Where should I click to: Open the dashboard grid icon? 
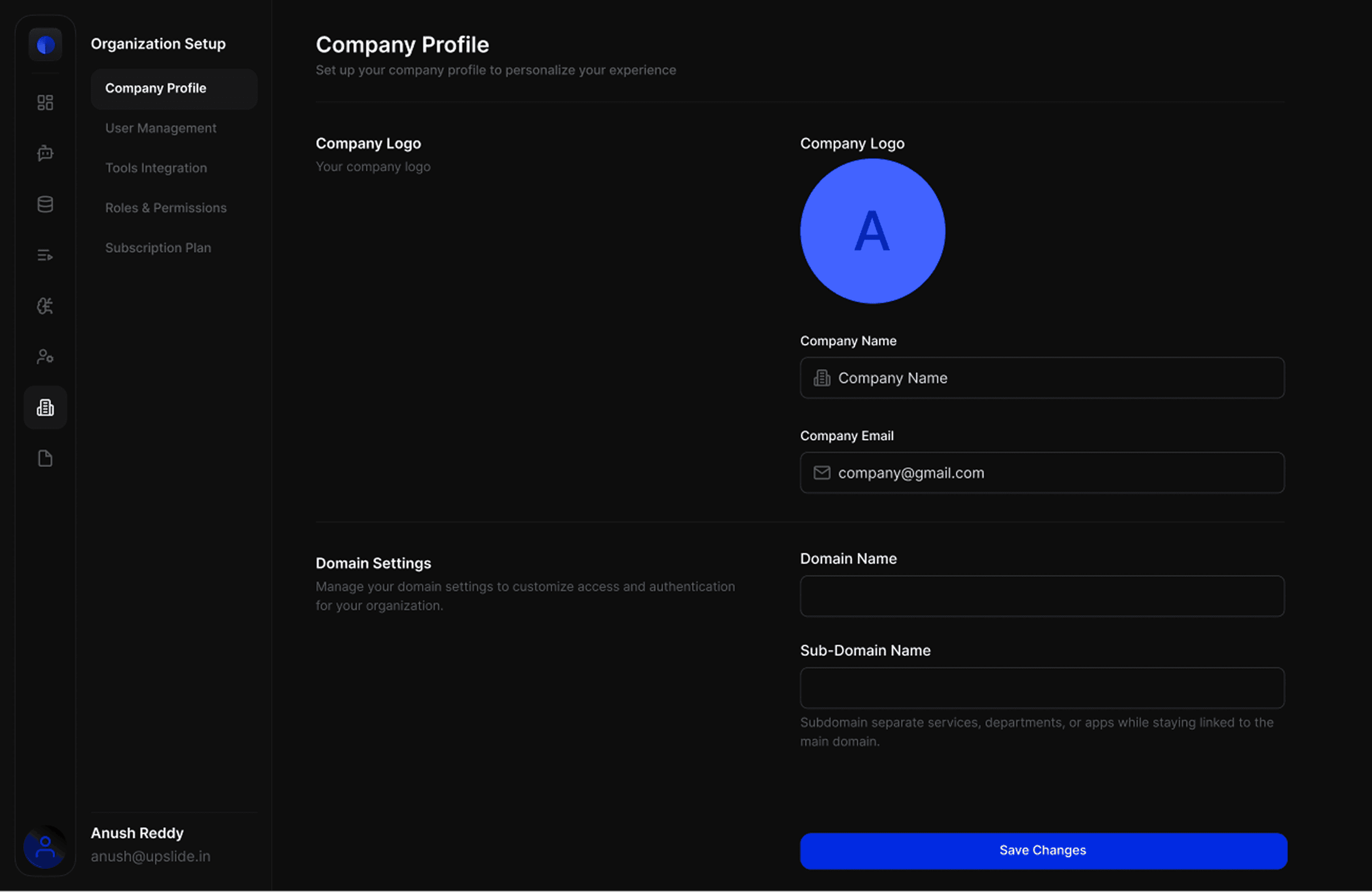click(45, 102)
